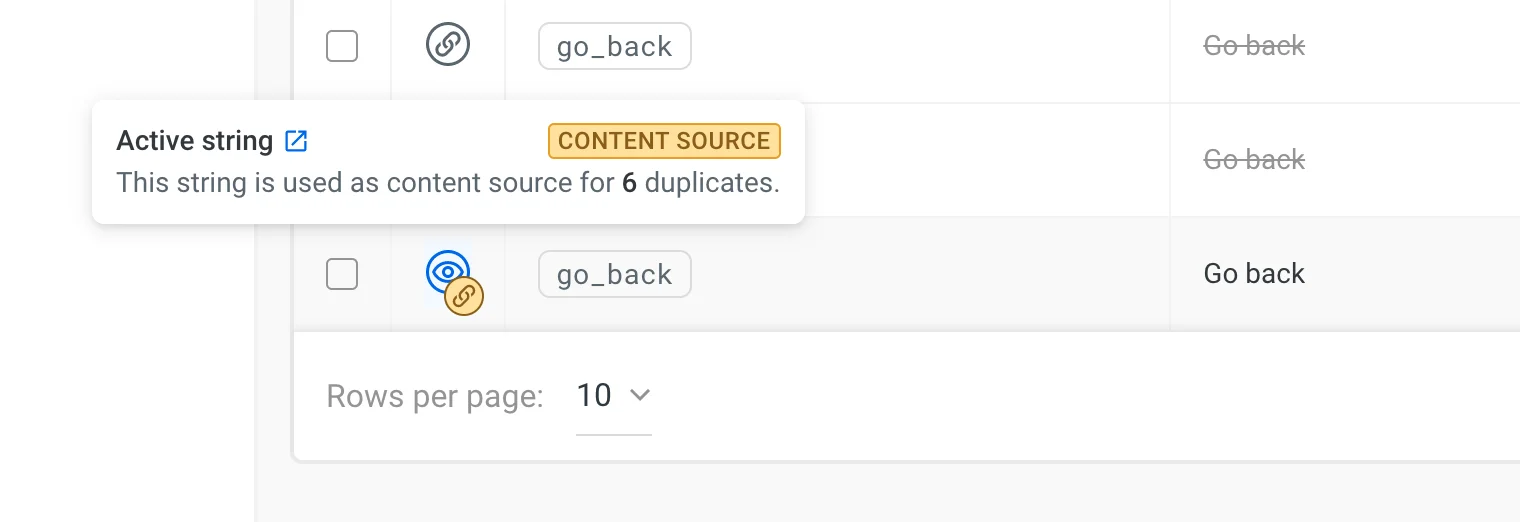Click the active Go back text in last row
The width and height of the screenshot is (1520, 522).
click(x=1254, y=274)
